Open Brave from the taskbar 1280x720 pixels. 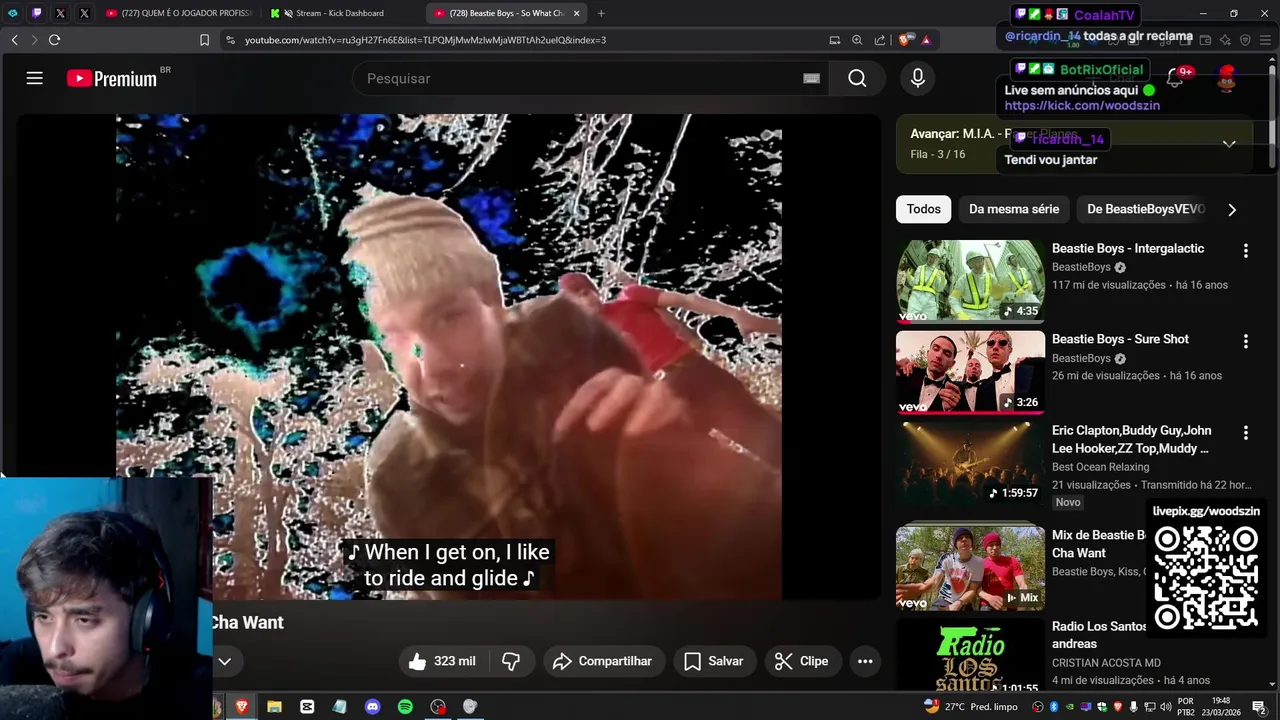[242, 706]
